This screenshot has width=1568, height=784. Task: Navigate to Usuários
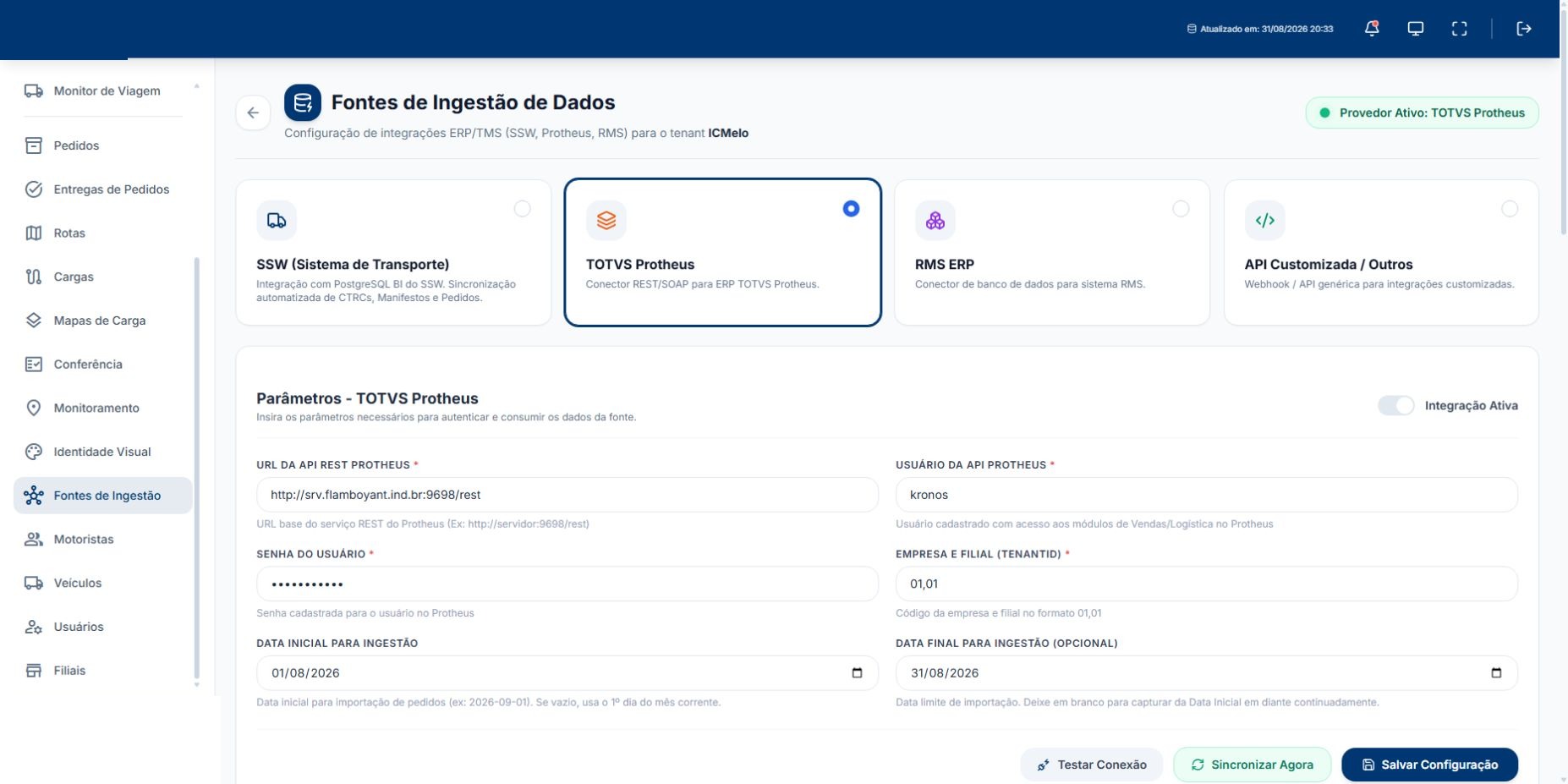[103, 627]
